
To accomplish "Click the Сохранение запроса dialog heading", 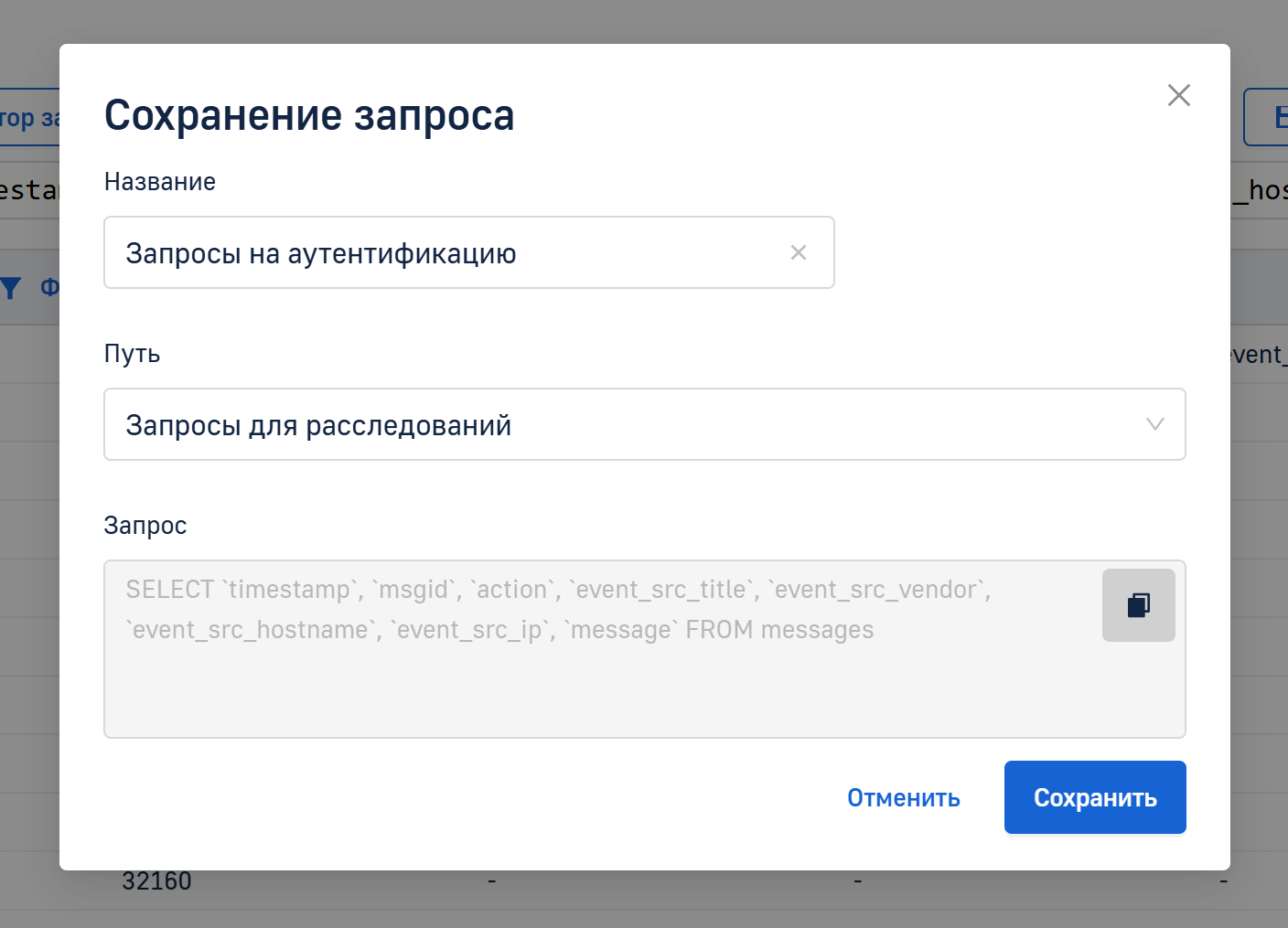I will (x=309, y=115).
